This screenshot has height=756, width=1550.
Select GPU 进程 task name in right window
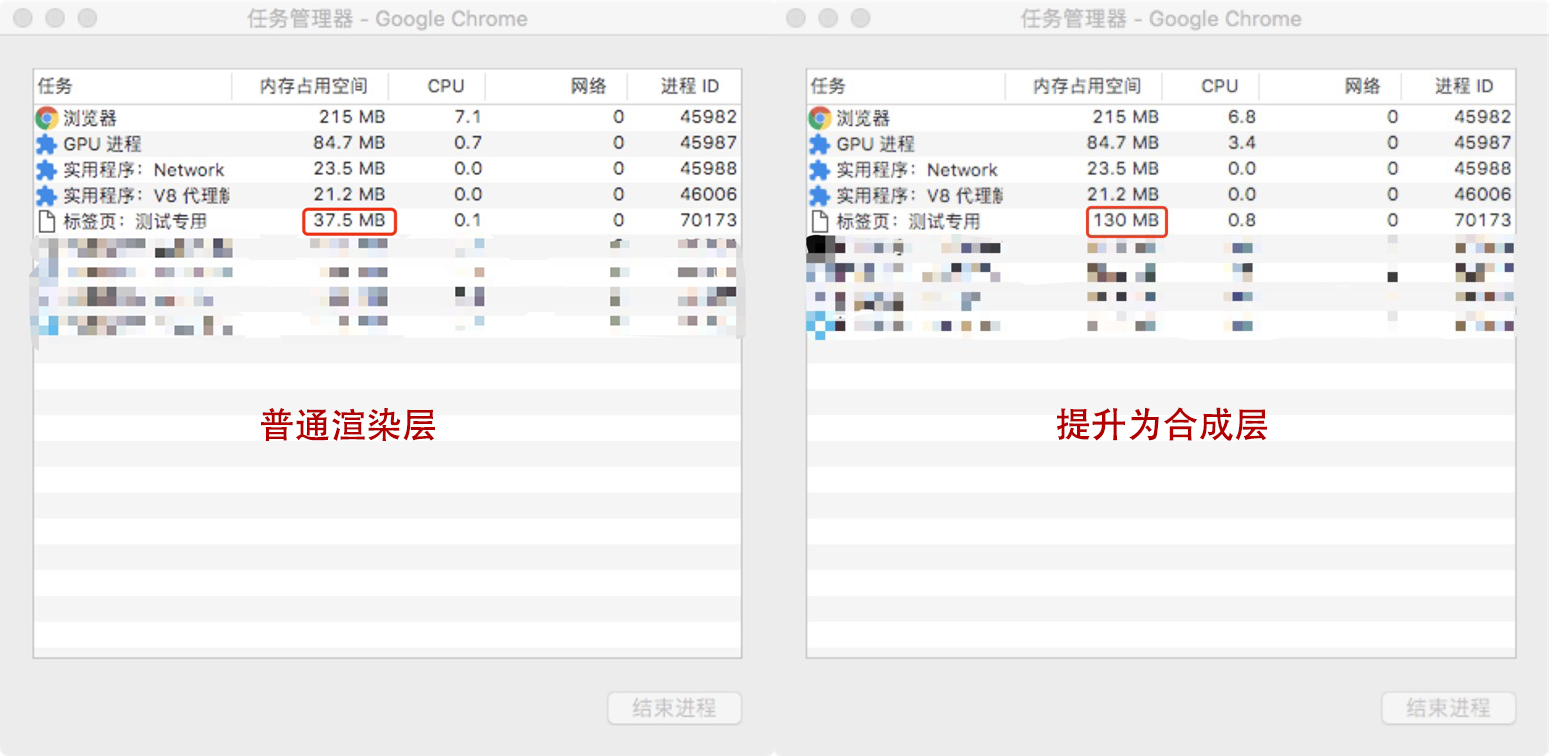click(875, 144)
